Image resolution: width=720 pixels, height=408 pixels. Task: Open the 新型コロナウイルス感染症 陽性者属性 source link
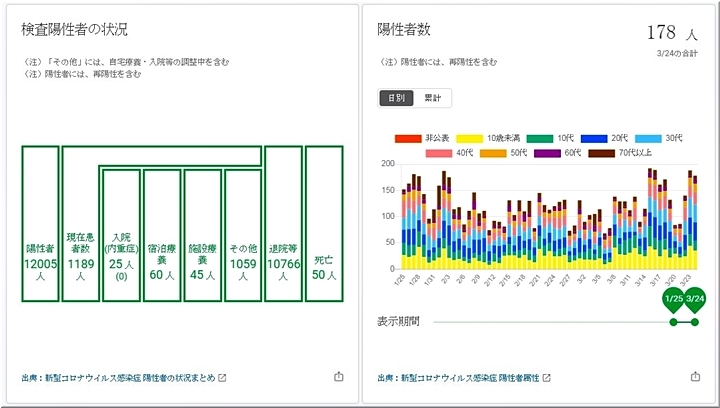pos(459,378)
